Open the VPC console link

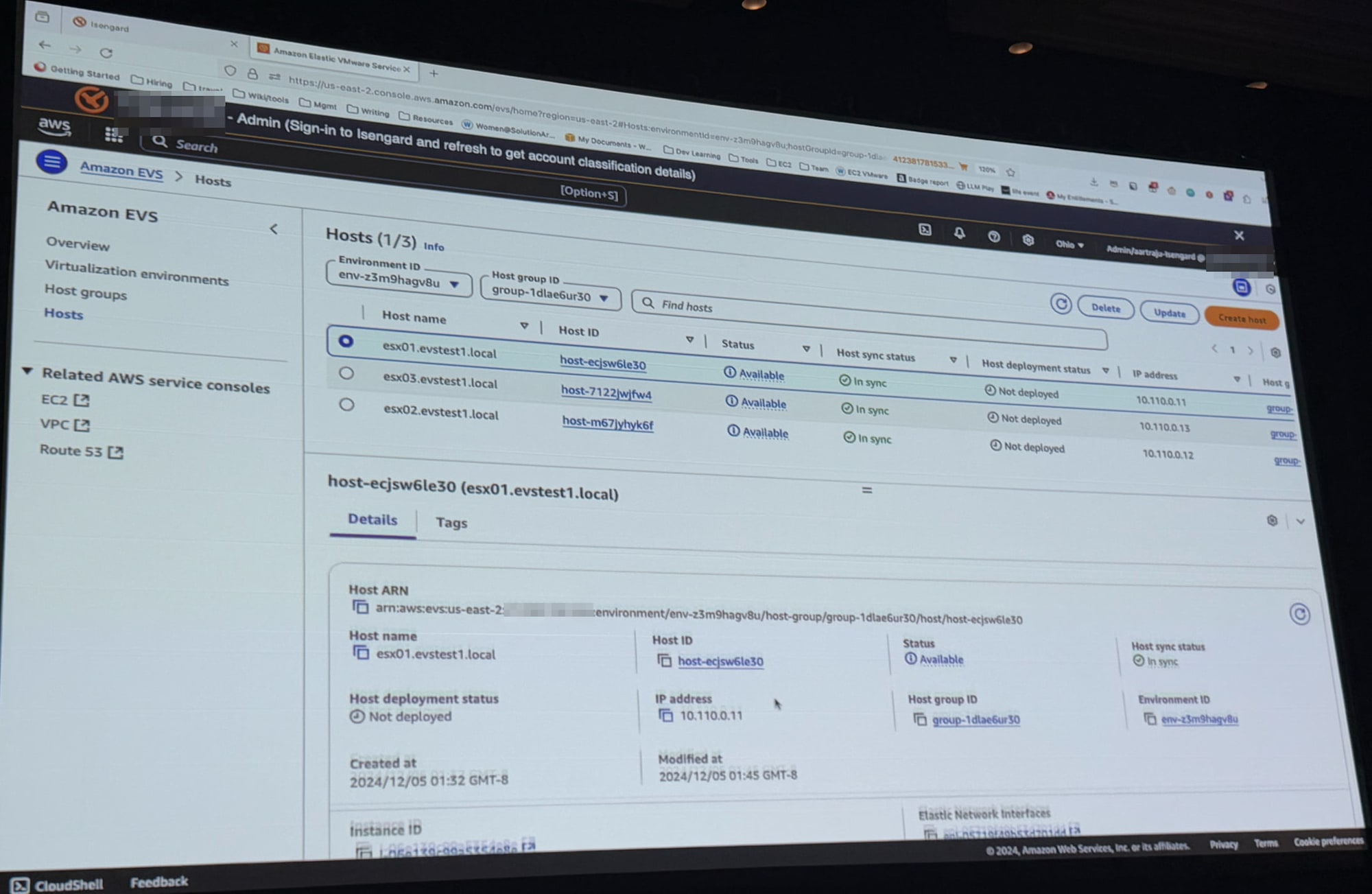click(65, 425)
